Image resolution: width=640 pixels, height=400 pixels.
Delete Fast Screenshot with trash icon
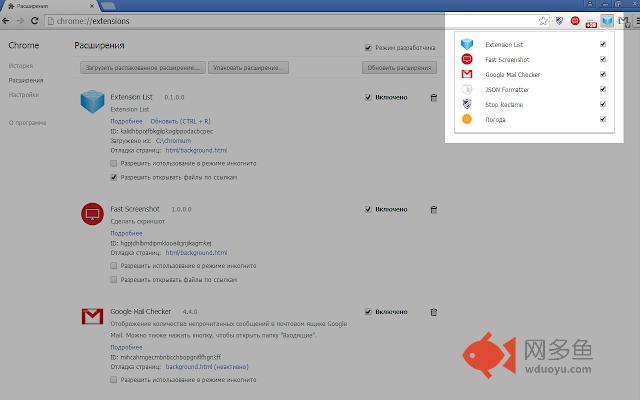click(434, 209)
